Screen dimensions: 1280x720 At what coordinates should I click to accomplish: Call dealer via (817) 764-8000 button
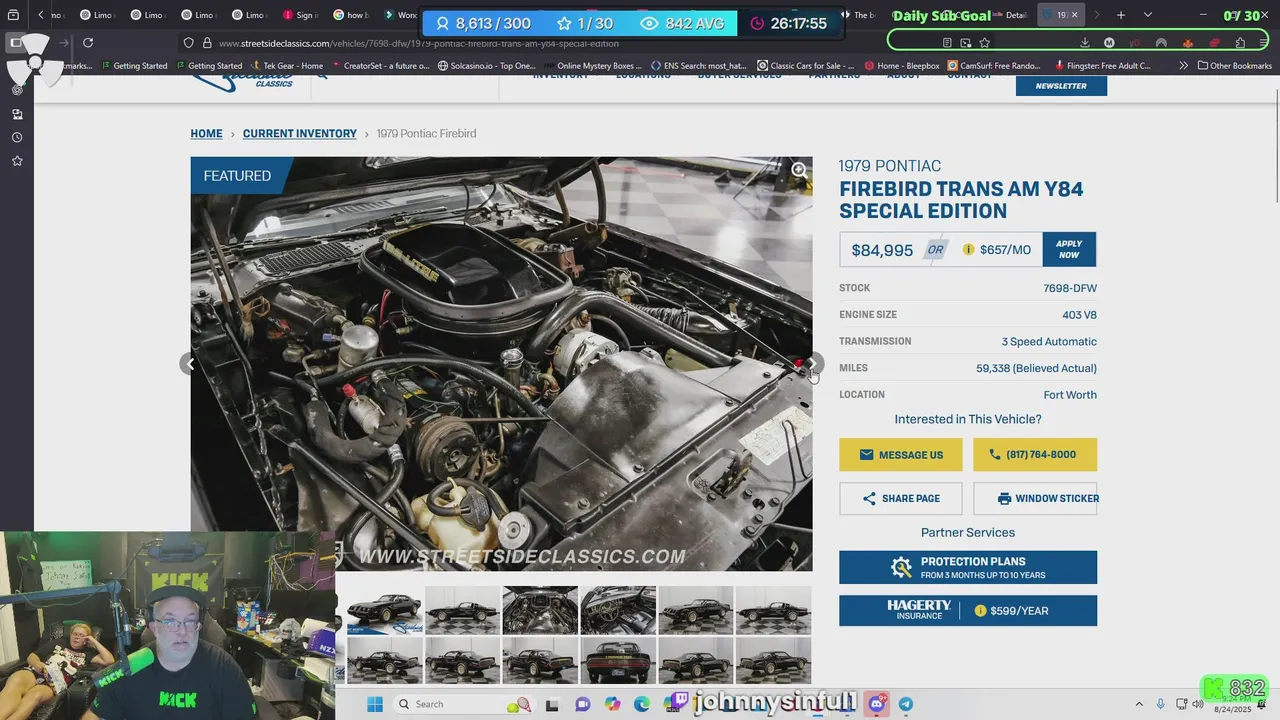click(x=1035, y=455)
